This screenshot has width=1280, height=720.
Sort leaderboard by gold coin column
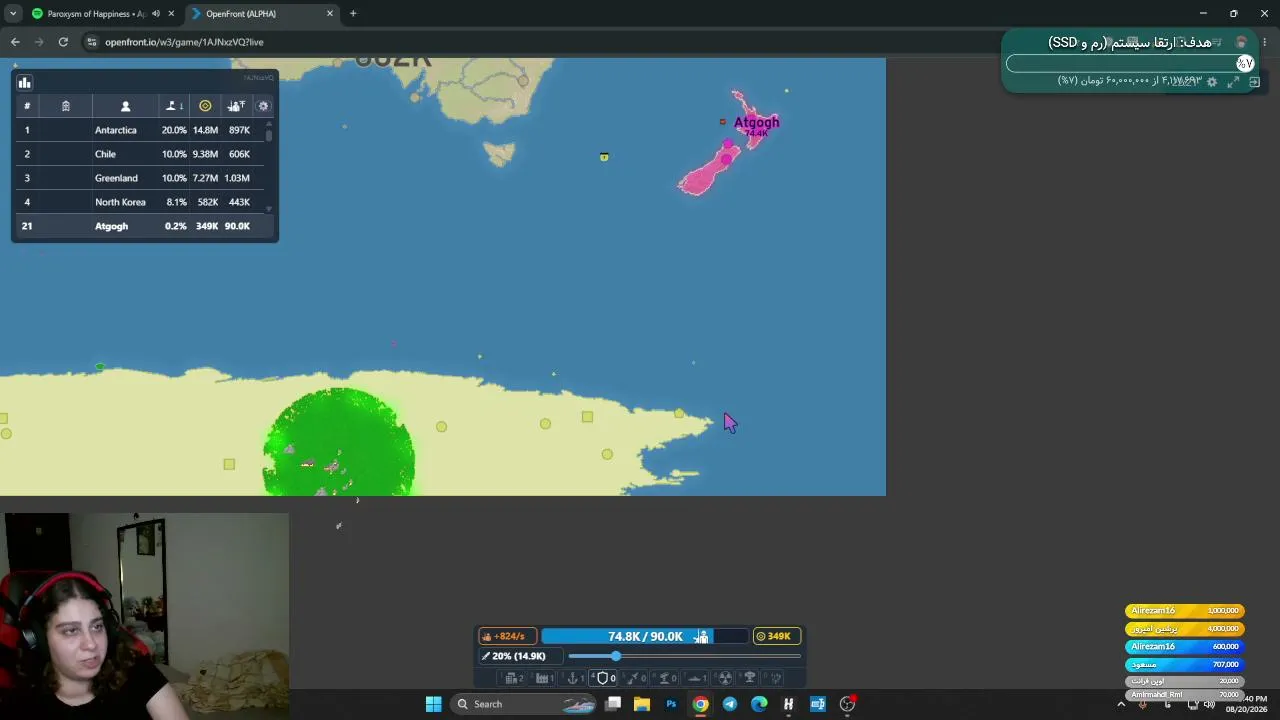(x=205, y=106)
